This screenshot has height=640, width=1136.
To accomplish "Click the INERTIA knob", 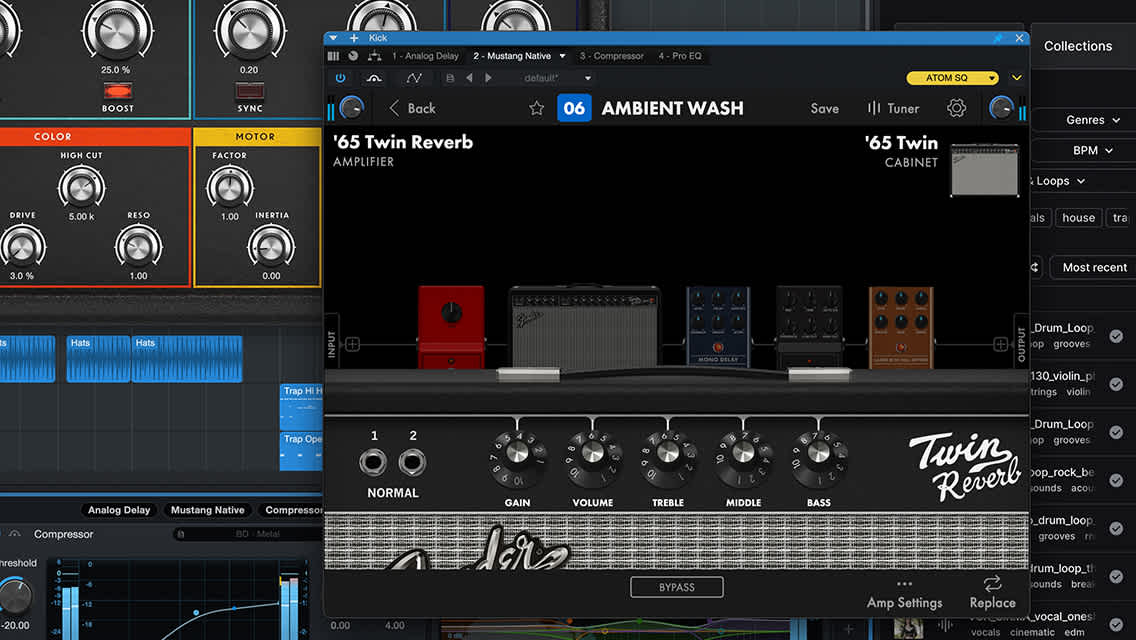I will point(271,248).
